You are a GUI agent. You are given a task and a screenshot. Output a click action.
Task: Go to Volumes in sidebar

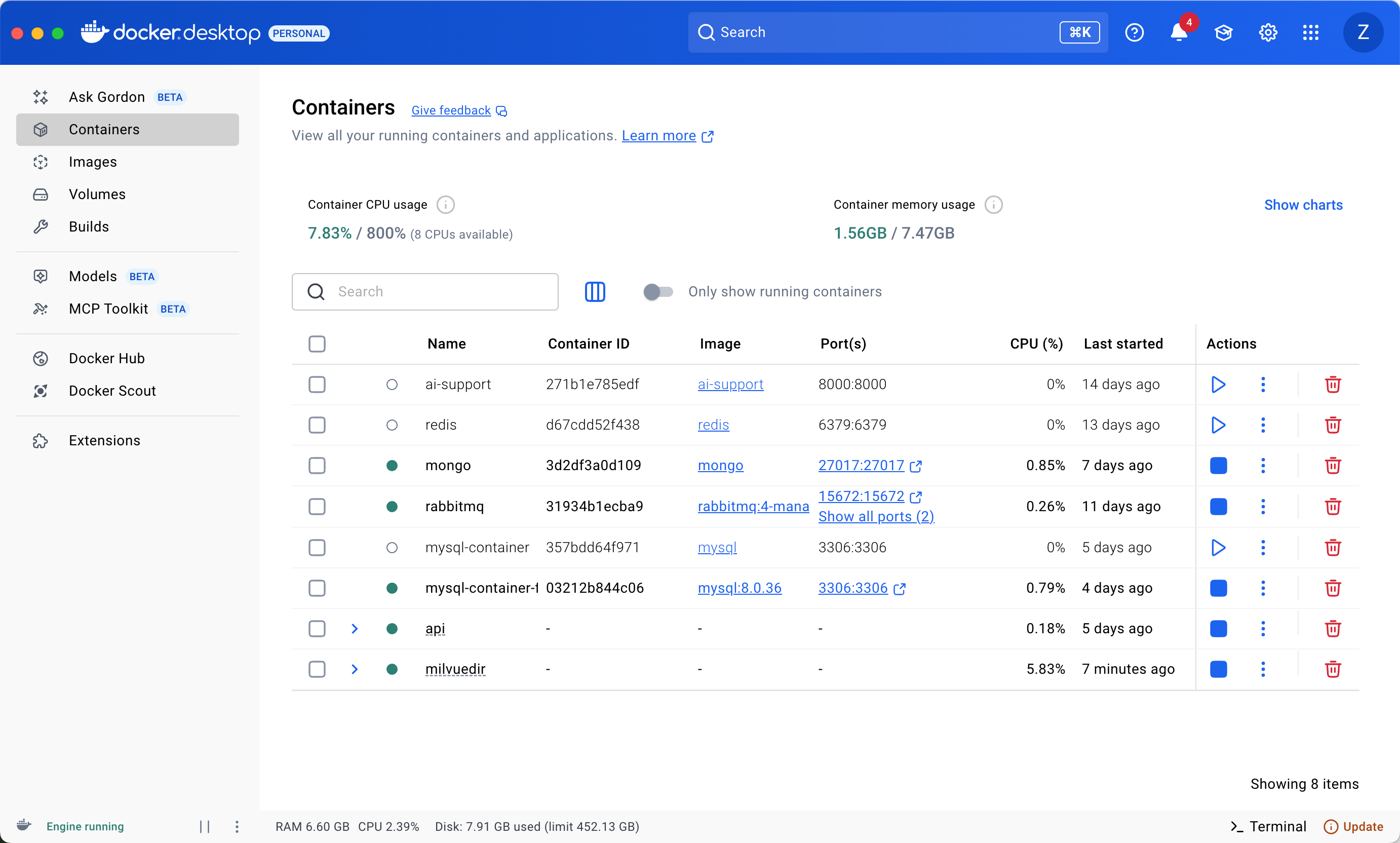point(127,194)
